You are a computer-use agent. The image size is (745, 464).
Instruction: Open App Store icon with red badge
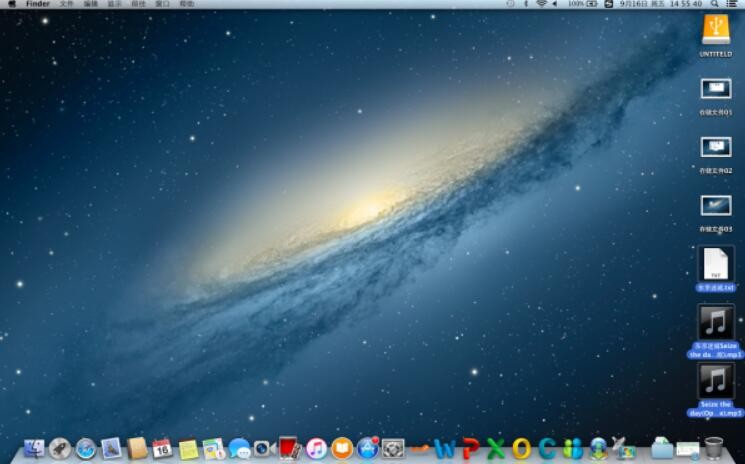click(368, 448)
